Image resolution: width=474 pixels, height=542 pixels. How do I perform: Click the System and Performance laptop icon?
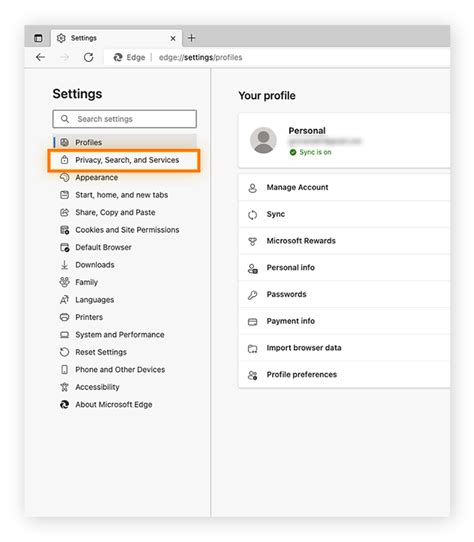pyautogui.click(x=64, y=335)
